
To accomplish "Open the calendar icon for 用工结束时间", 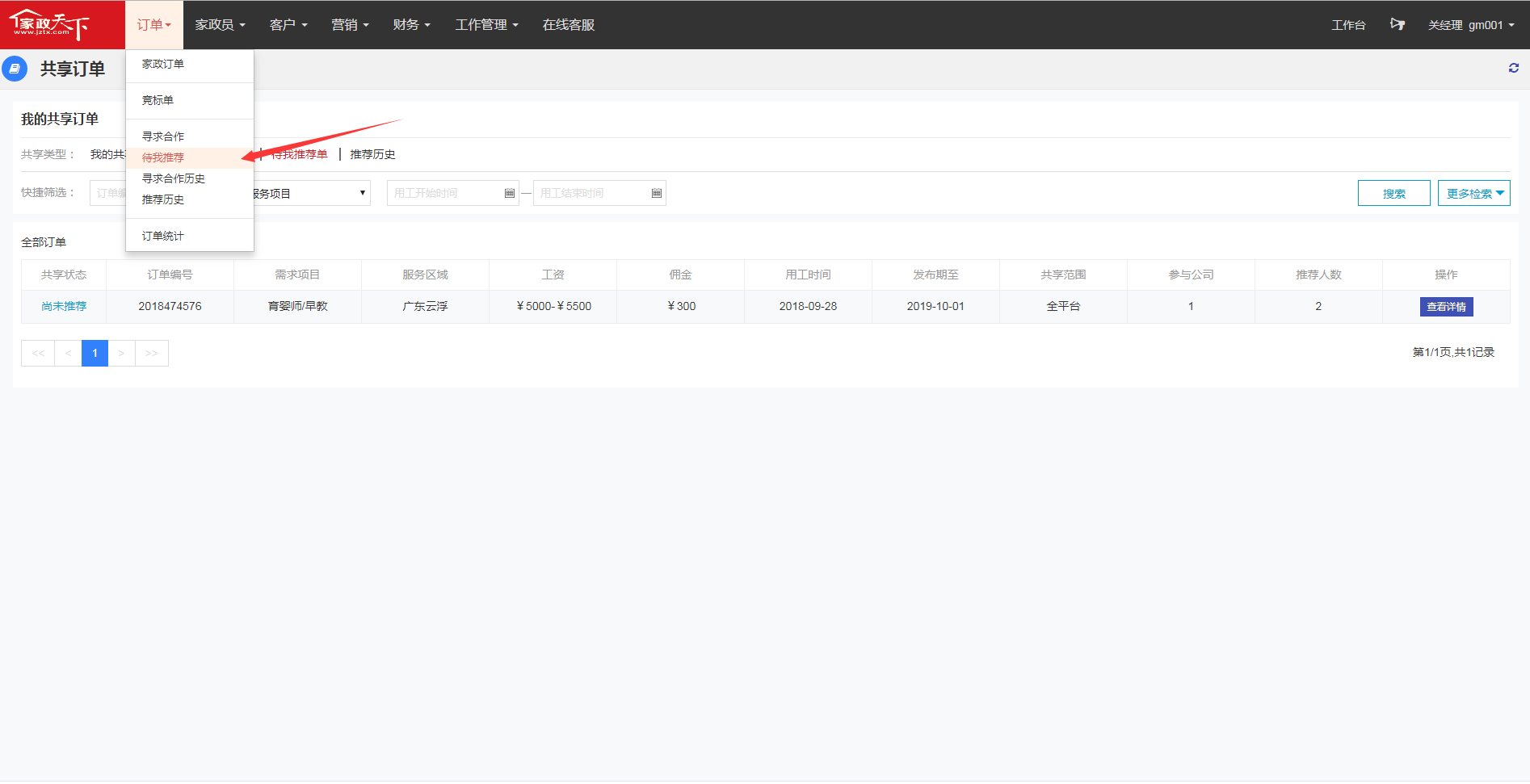I will pyautogui.click(x=656, y=193).
